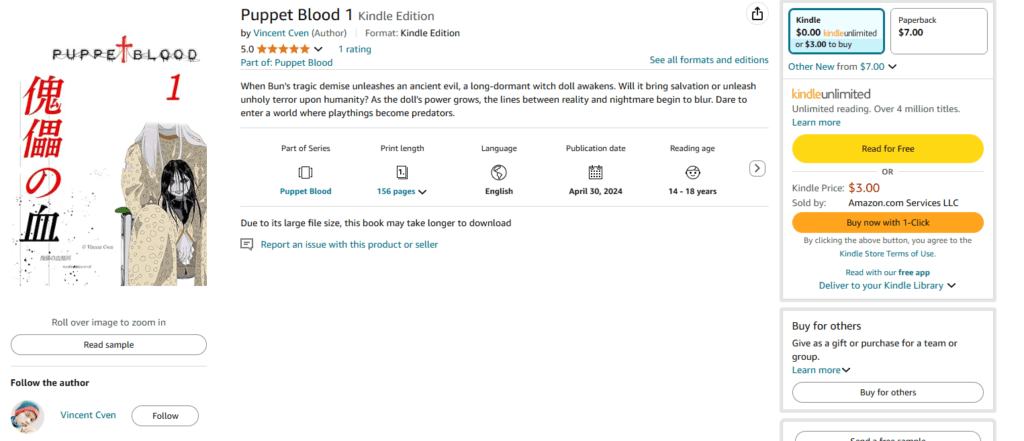Open See all formats and editions link
The image size is (1024, 441).
pos(708,60)
